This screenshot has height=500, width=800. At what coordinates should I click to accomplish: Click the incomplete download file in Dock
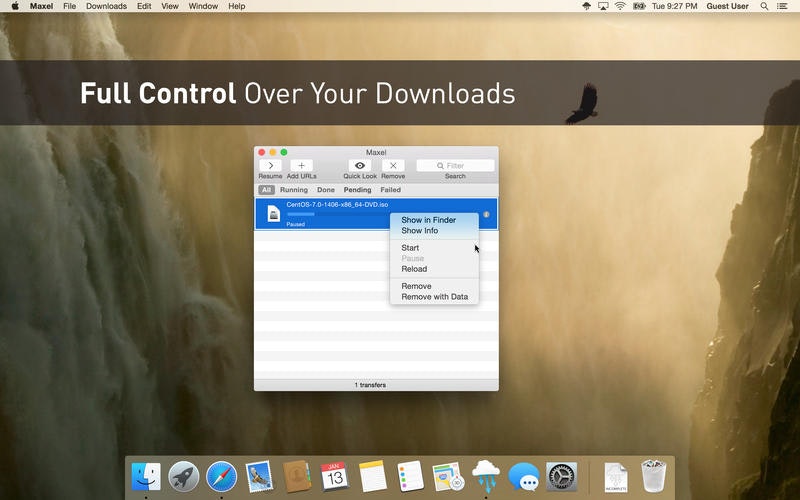[x=616, y=478]
